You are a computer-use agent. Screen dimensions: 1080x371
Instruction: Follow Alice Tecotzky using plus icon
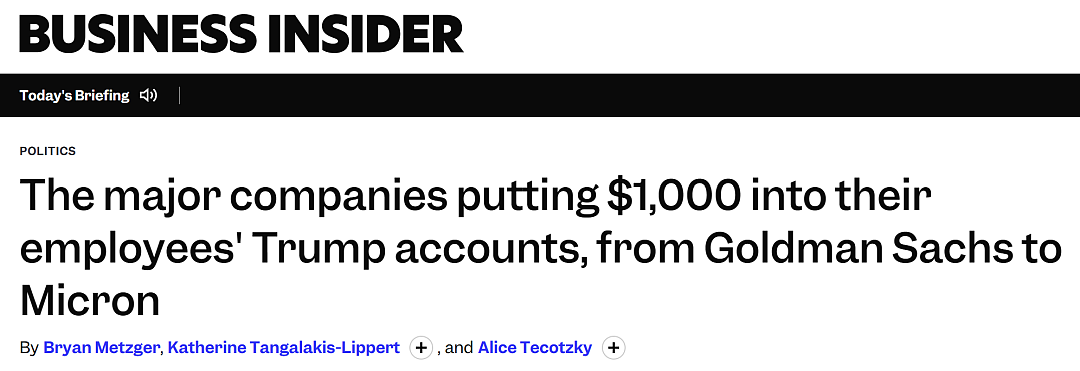pyautogui.click(x=614, y=348)
